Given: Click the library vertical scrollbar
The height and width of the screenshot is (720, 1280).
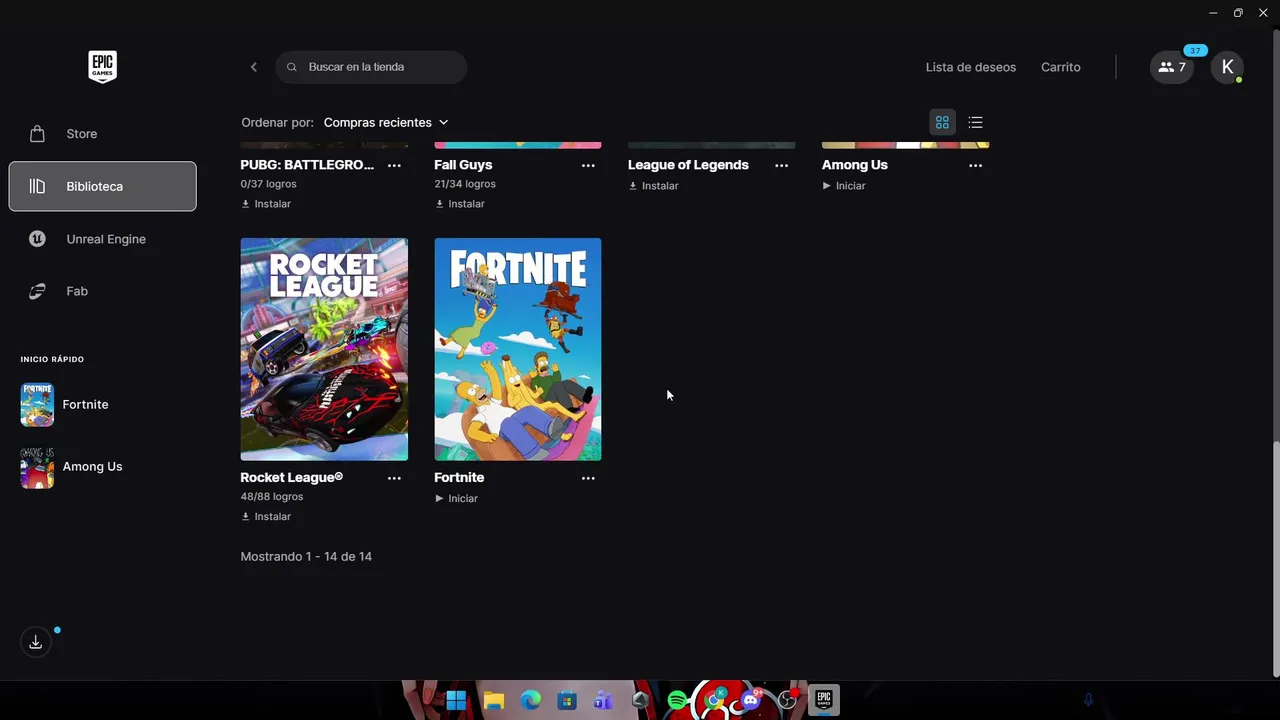Looking at the screenshot, I should [x=1274, y=560].
